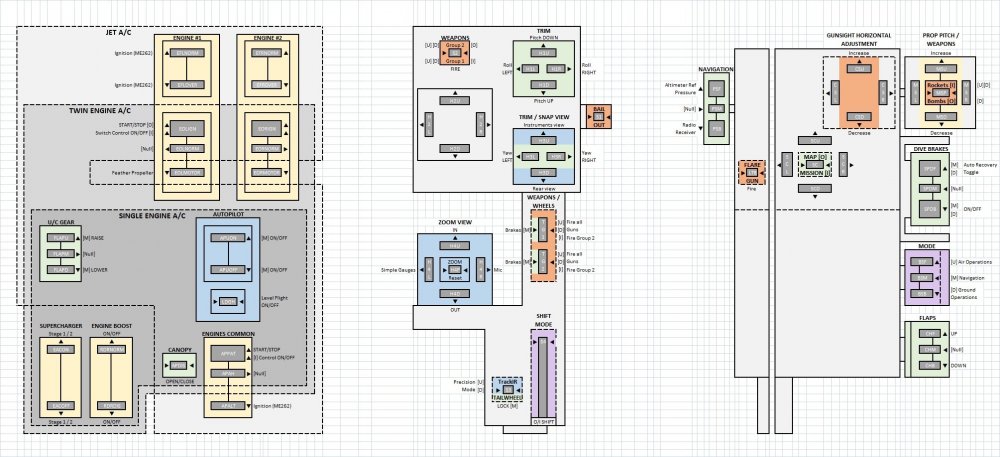The image size is (1000, 457).
Task: Click the Feather Propeller label
Action: point(132,173)
